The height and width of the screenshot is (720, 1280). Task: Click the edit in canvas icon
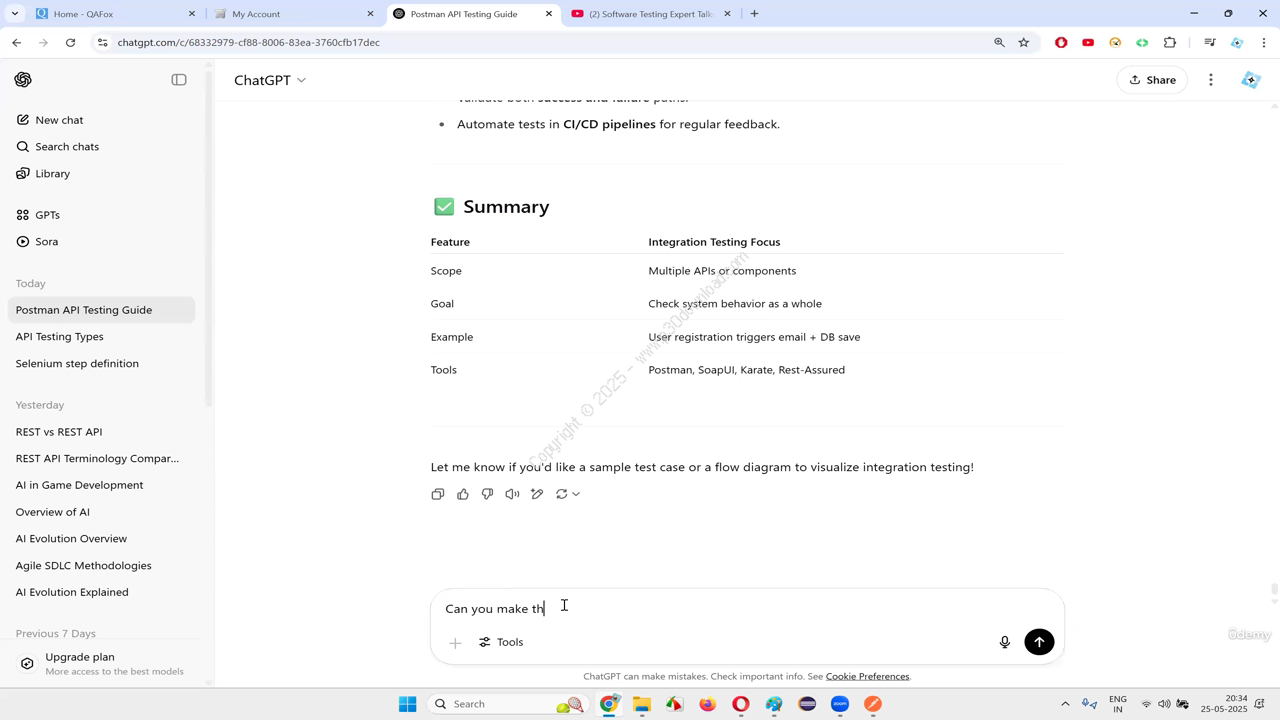click(x=537, y=494)
